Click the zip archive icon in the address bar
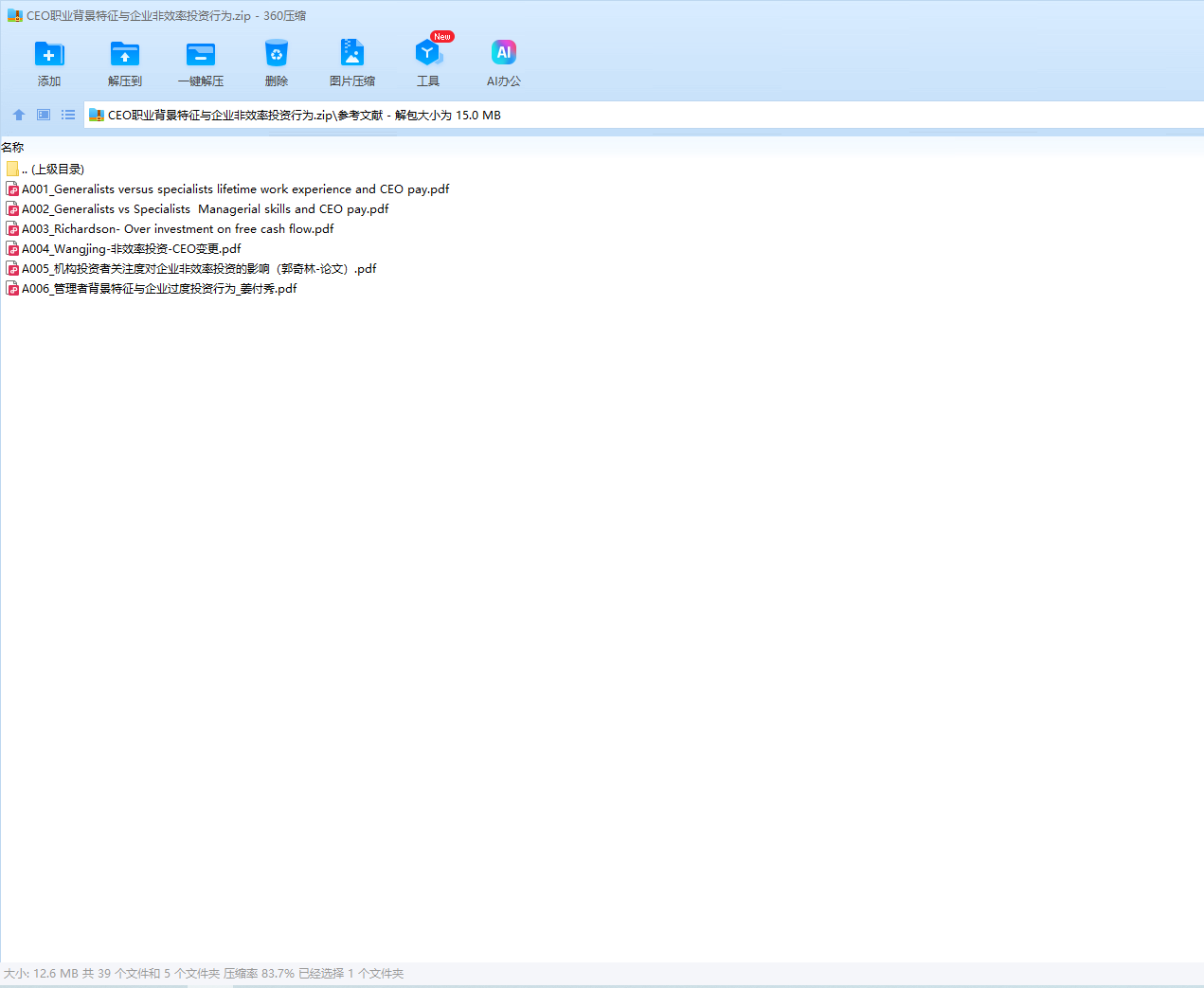The width and height of the screenshot is (1204, 988). pyautogui.click(x=96, y=115)
